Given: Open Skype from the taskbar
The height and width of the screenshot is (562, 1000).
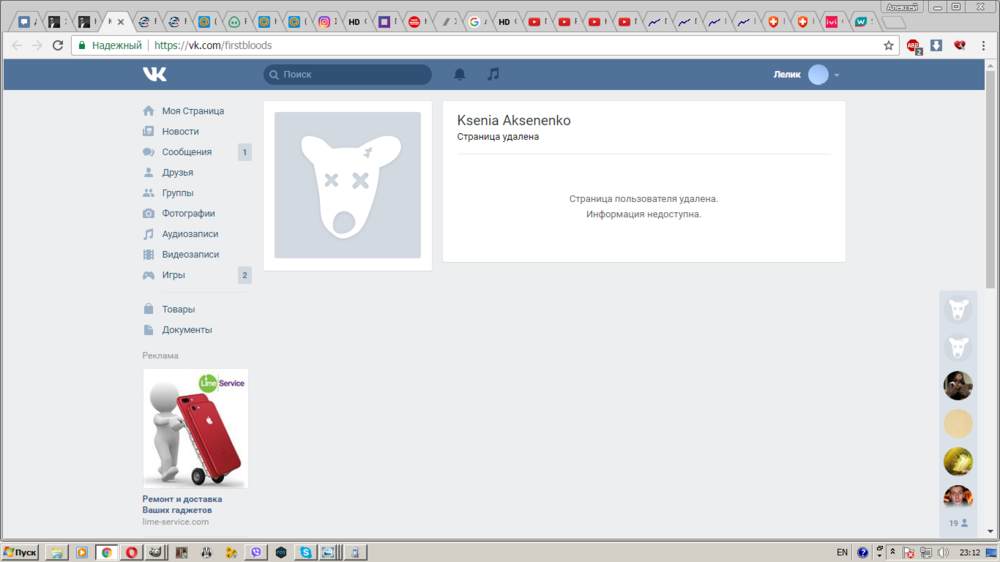Looking at the screenshot, I should [x=305, y=552].
